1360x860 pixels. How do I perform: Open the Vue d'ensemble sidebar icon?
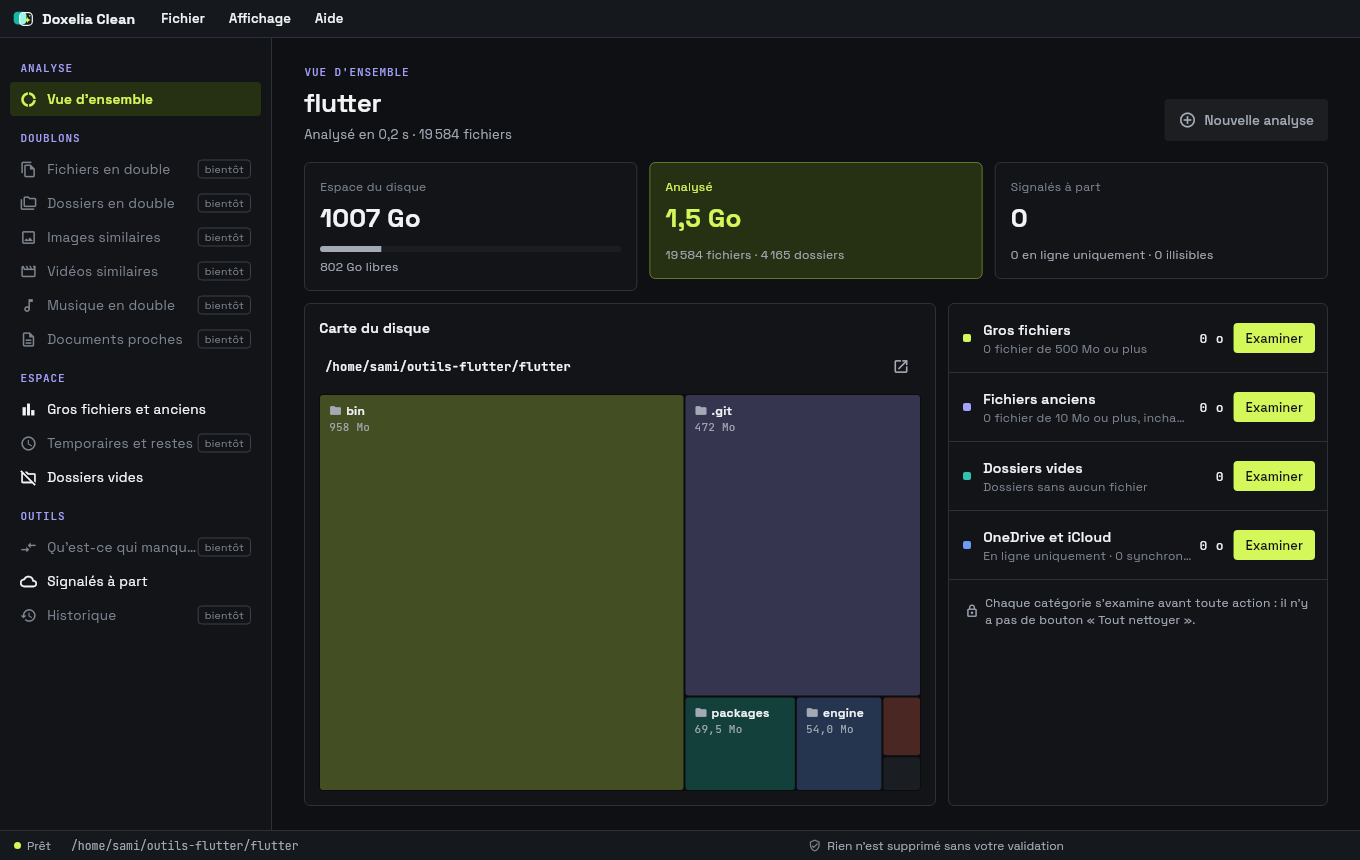(x=29, y=99)
